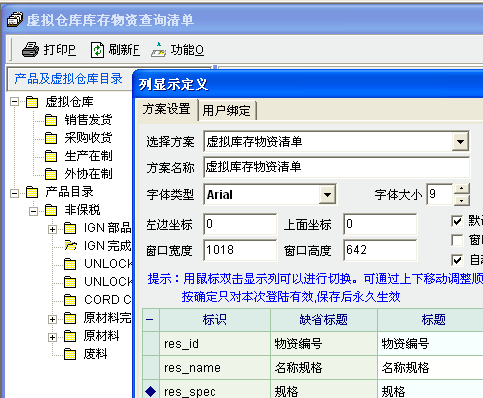Screen dimensions: 483x398
Task: Click the res_id cell
Action: pyautogui.click(x=215, y=344)
